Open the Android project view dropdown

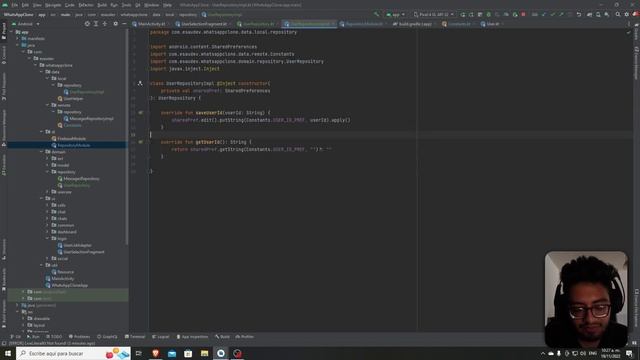click(x=26, y=24)
